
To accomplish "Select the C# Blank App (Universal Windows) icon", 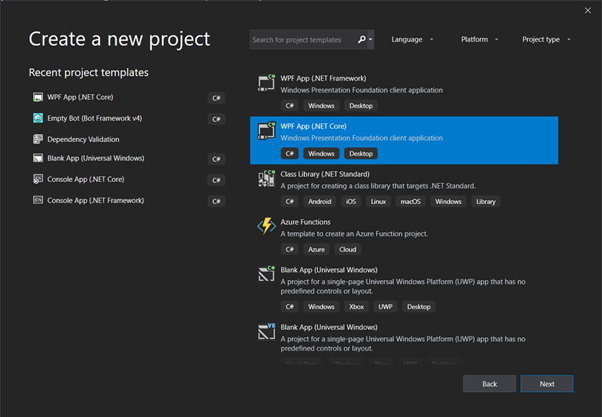I will click(266, 274).
